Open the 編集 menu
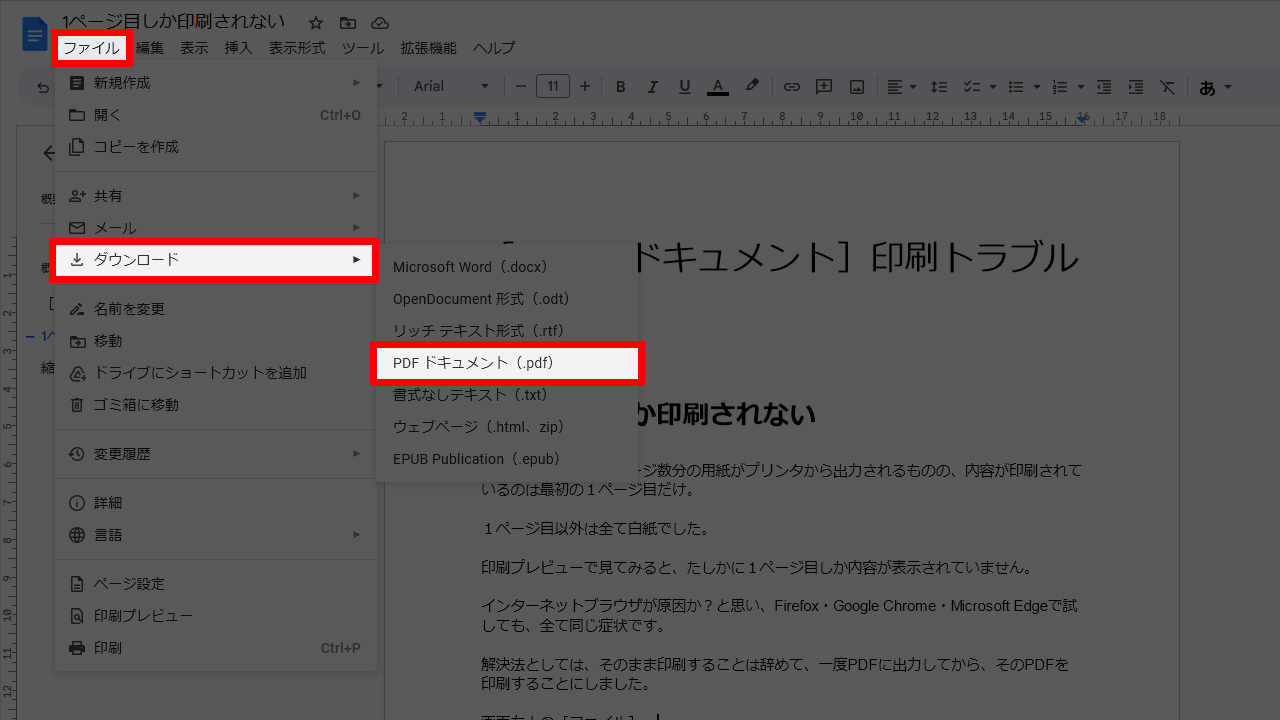 pyautogui.click(x=150, y=48)
